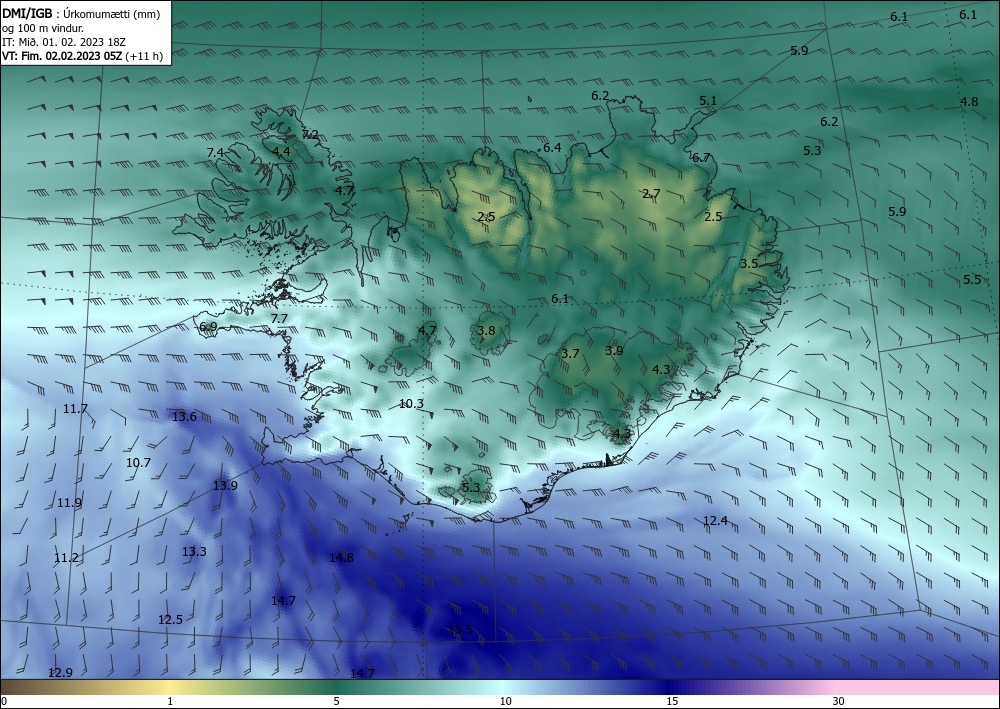
Task: Click the color scale label 5
Action: pyautogui.click(x=336, y=702)
